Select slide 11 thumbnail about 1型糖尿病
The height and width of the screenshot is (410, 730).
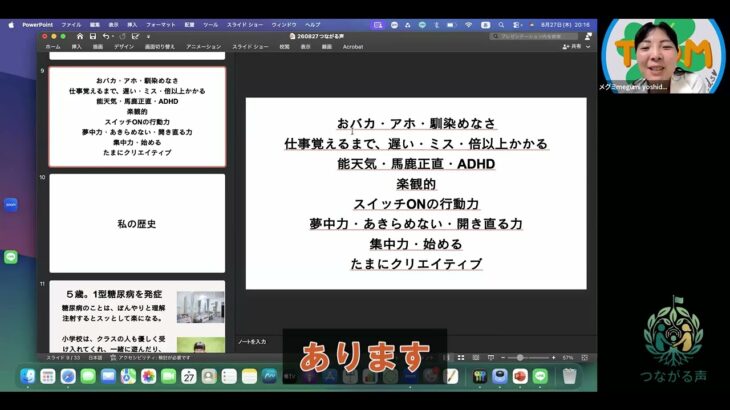[x=137, y=316]
